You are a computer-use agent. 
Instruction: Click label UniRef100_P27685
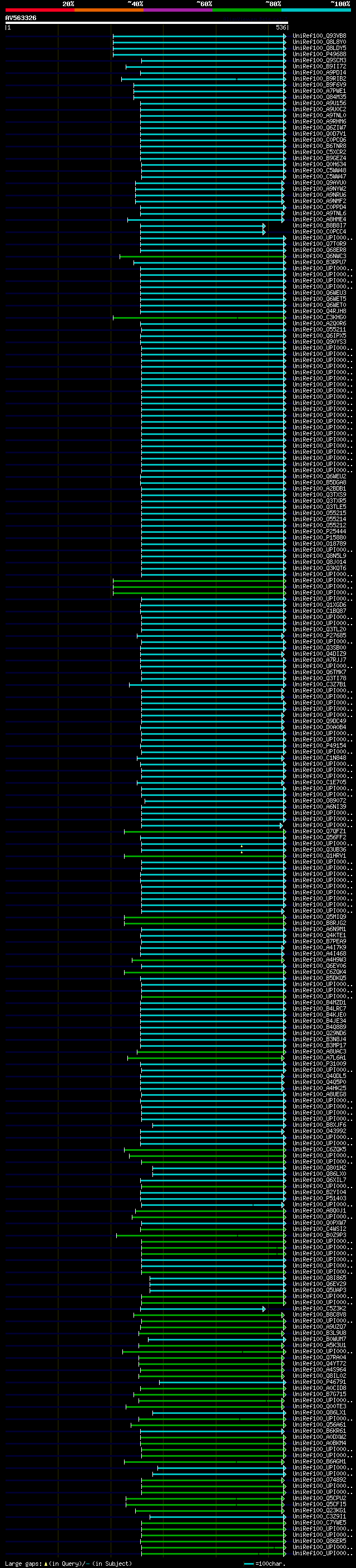(319, 635)
